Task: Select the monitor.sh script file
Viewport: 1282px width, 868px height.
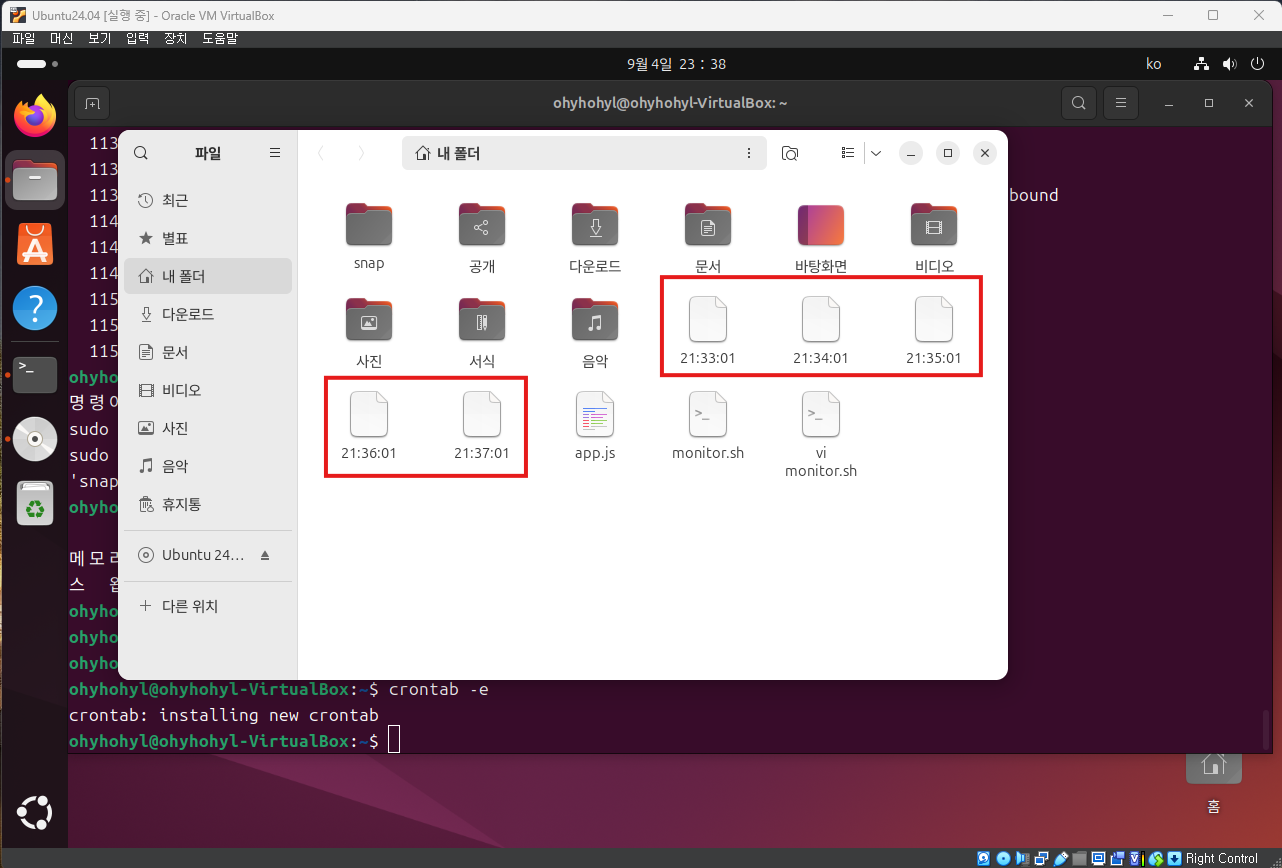Action: click(x=708, y=427)
